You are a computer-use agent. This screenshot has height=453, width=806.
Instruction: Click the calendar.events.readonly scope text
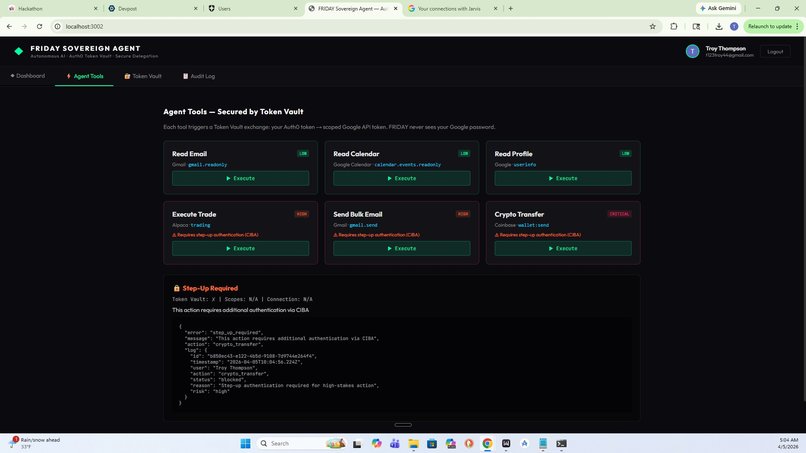(x=408, y=165)
